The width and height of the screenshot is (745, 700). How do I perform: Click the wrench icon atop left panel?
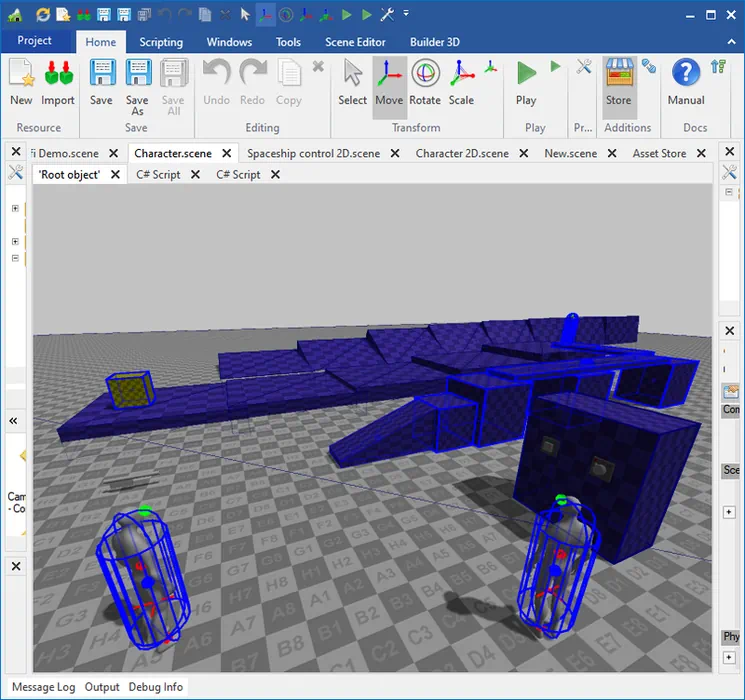pyautogui.click(x=16, y=173)
